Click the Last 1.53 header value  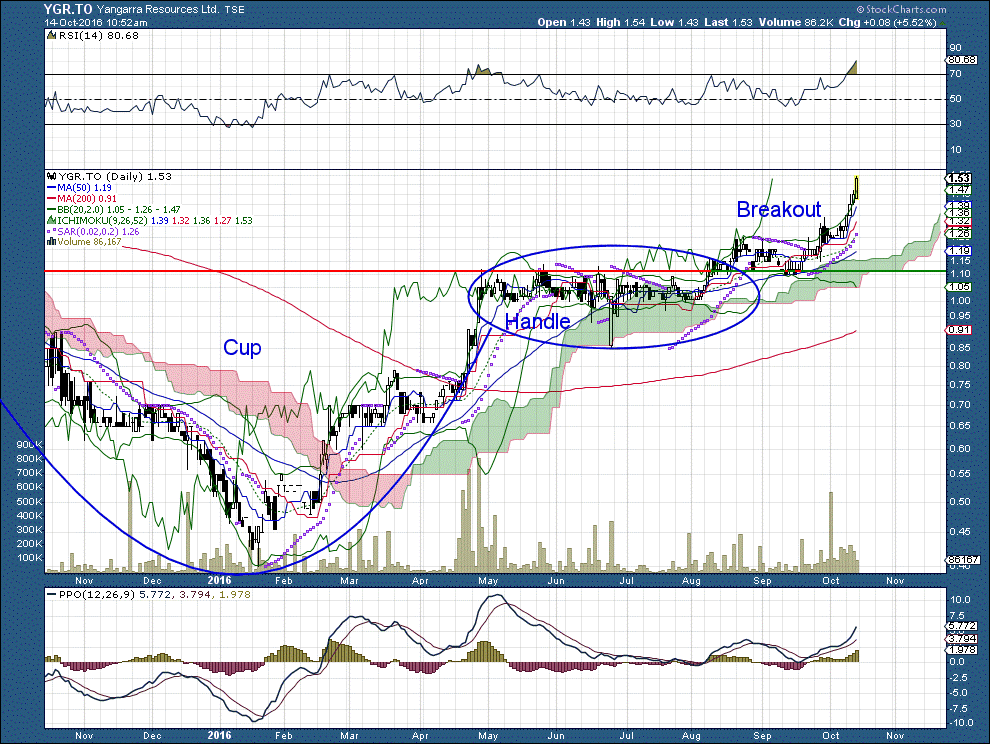tap(728, 22)
